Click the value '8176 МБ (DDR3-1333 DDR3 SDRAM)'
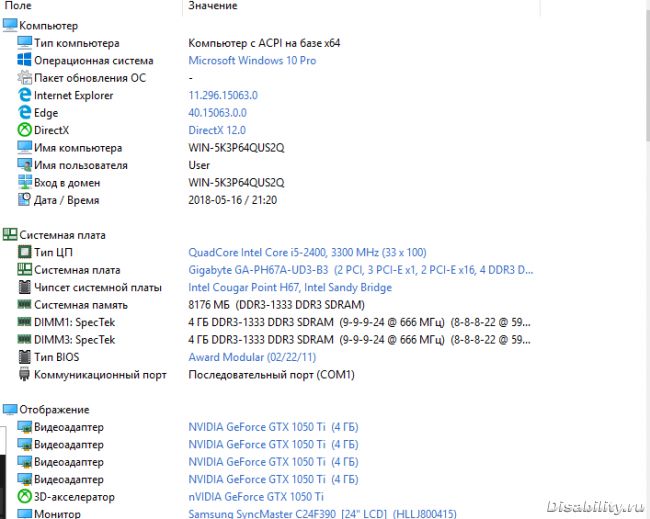This screenshot has width=650, height=519. click(276, 305)
